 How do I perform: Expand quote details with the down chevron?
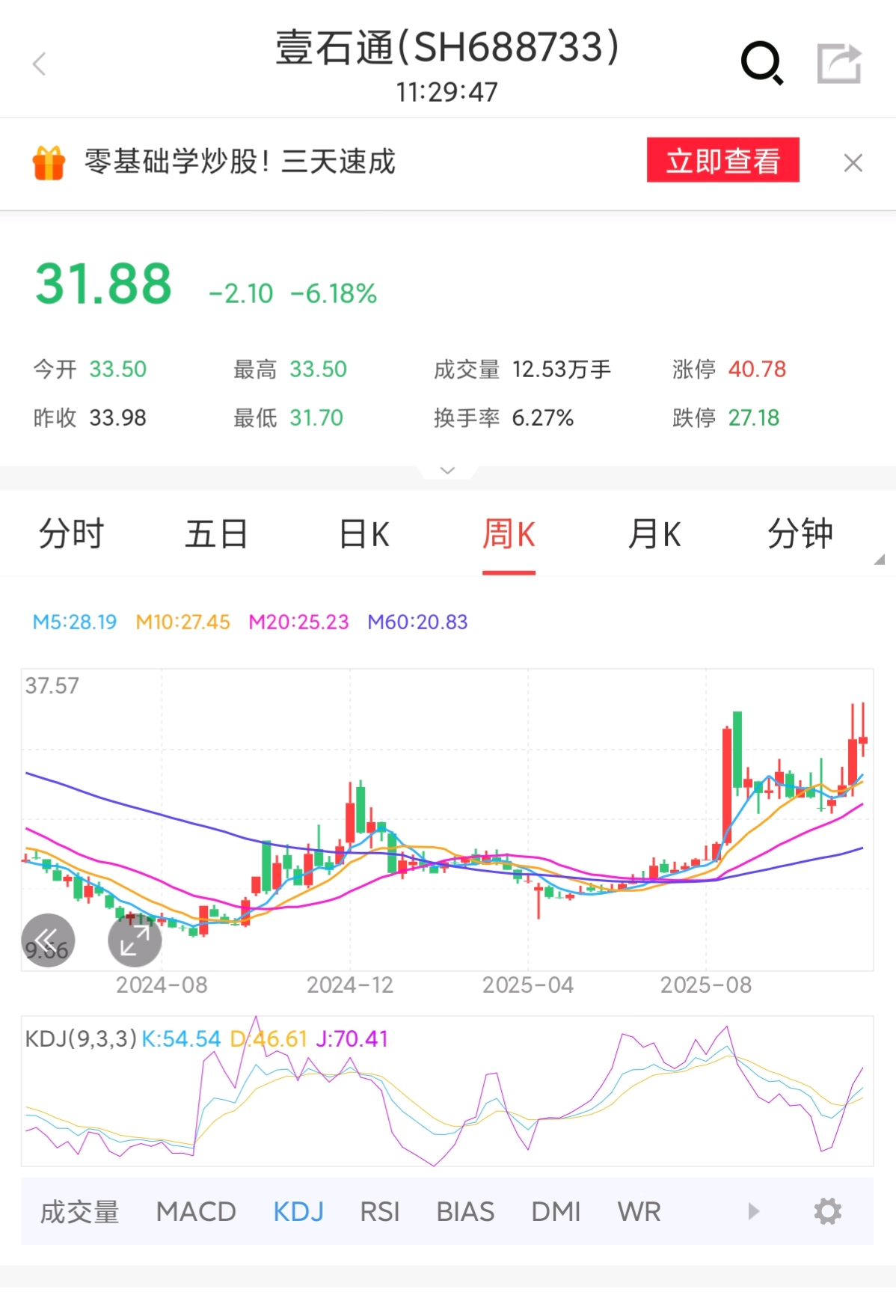click(x=448, y=471)
